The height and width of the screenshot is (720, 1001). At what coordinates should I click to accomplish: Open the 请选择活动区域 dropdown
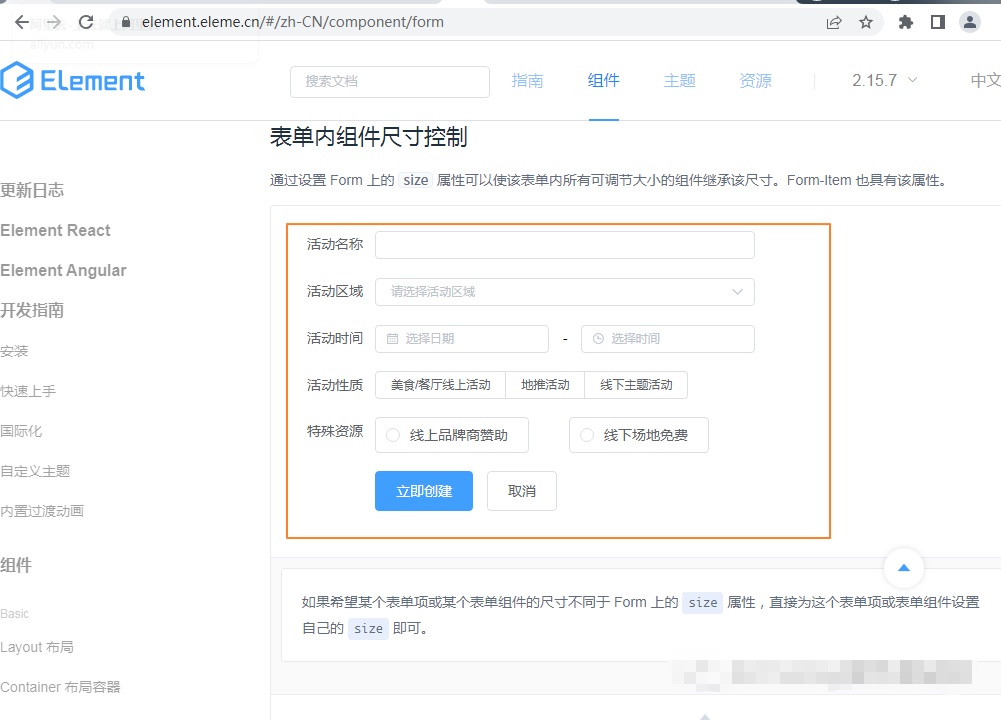[x=565, y=291]
